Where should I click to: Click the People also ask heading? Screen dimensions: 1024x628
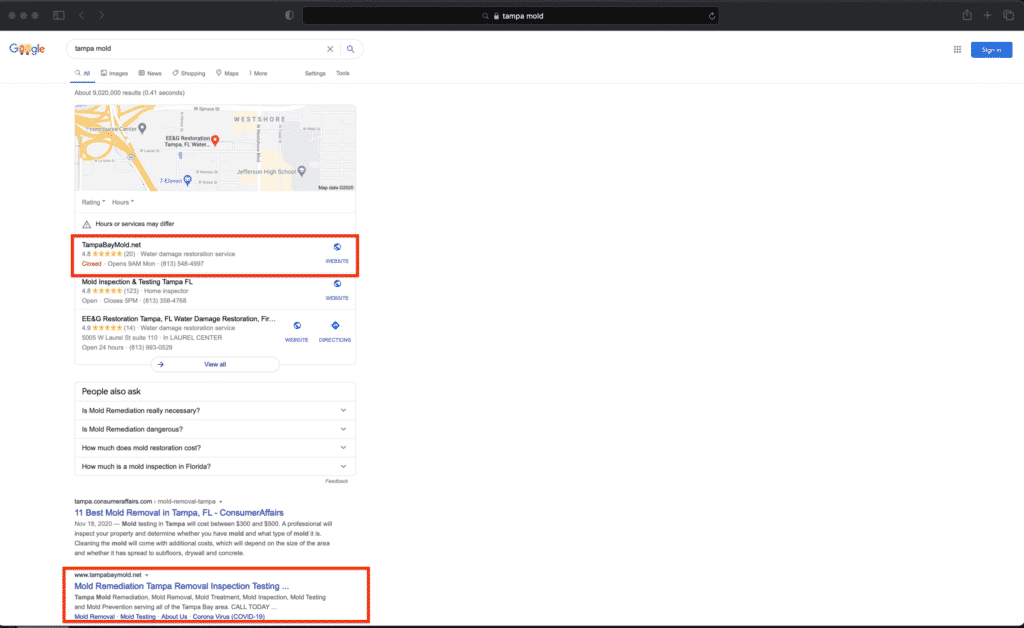tap(111, 392)
